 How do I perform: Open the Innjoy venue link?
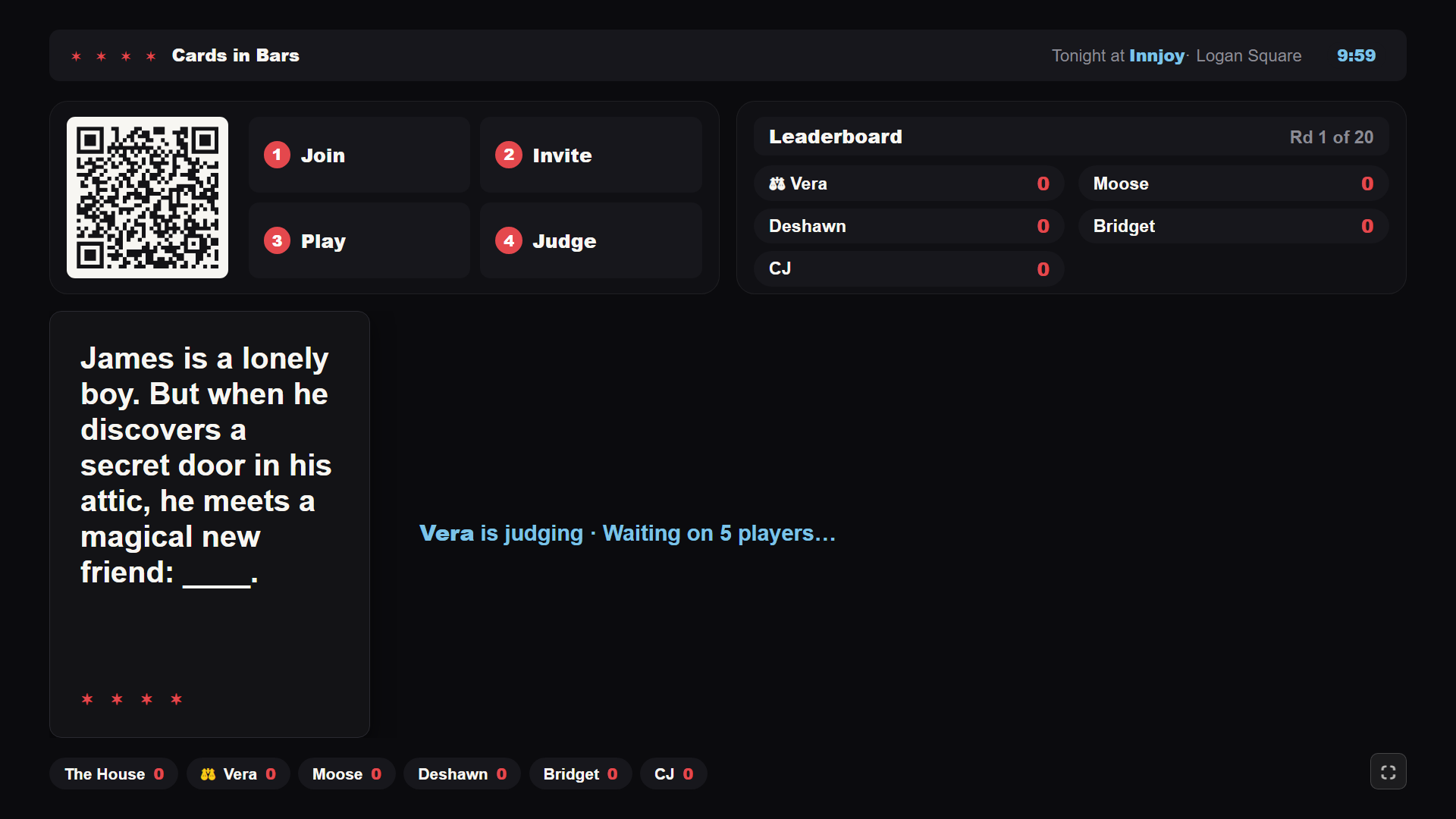(x=1156, y=55)
